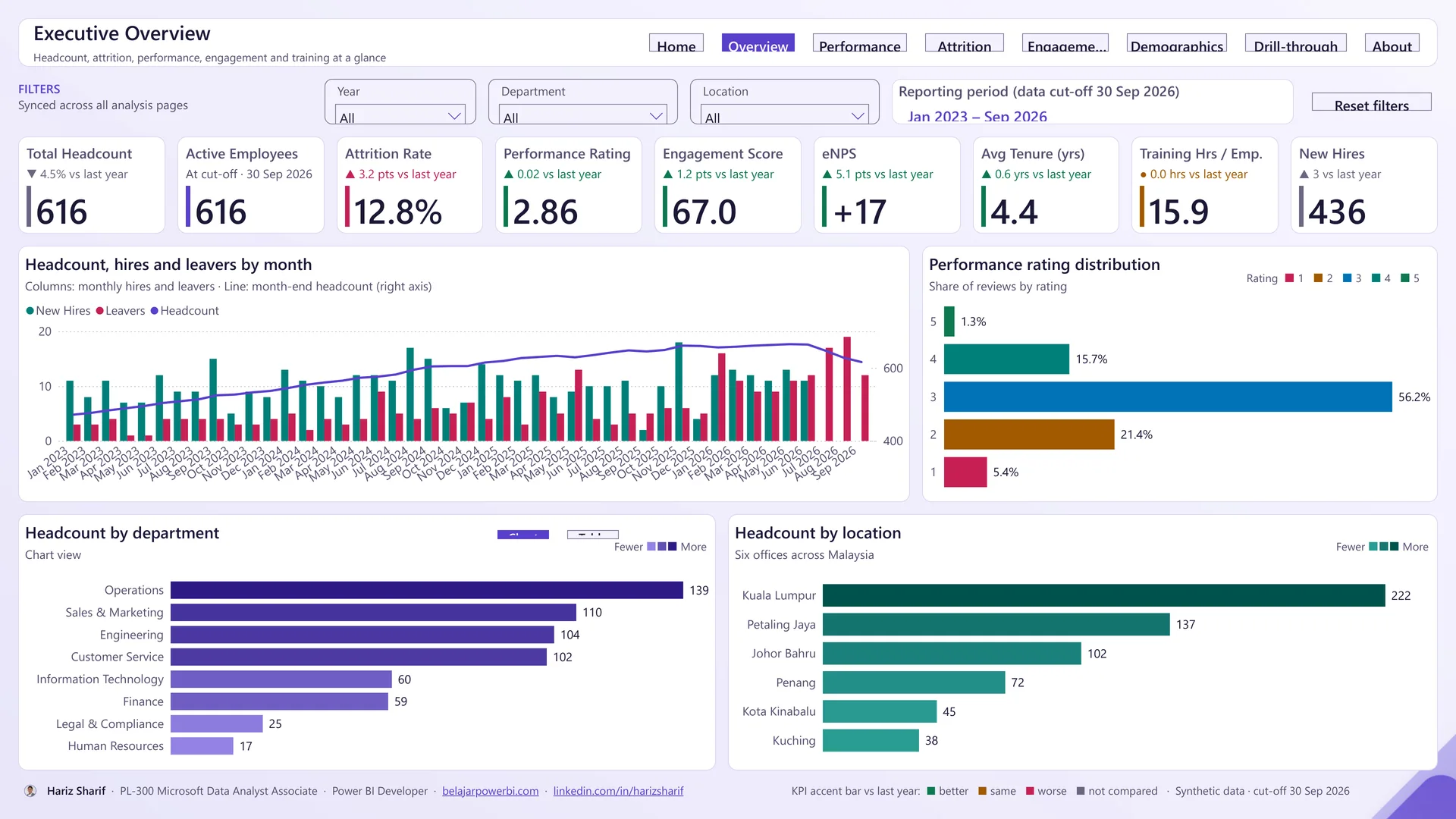Click the Jan 2023 – Sep 2026 reporting period text

977,117
